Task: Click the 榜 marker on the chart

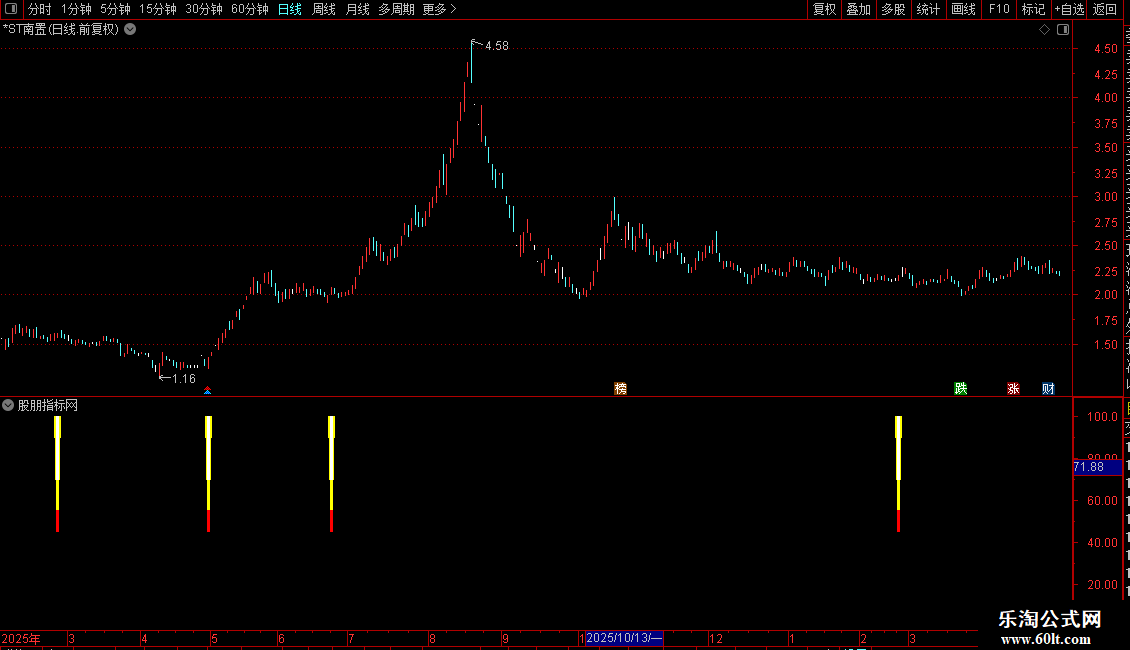Action: coord(620,388)
